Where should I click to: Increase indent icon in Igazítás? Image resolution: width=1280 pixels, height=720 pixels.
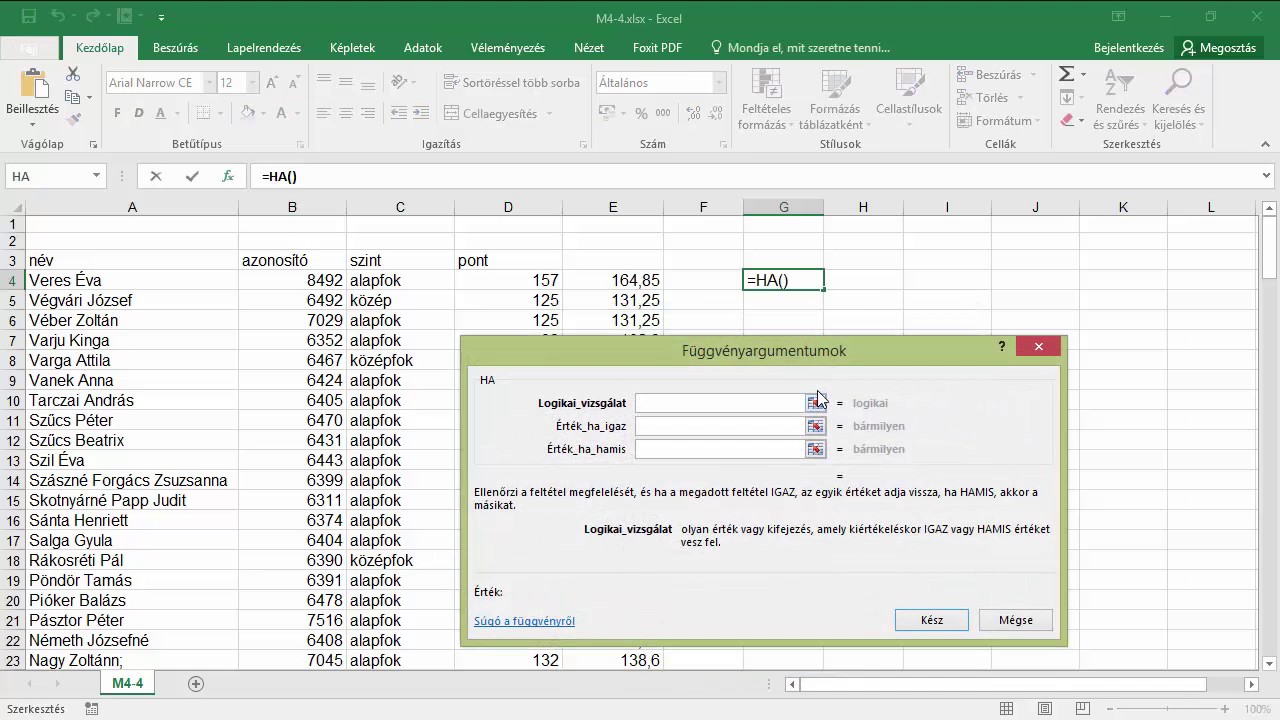[421, 113]
